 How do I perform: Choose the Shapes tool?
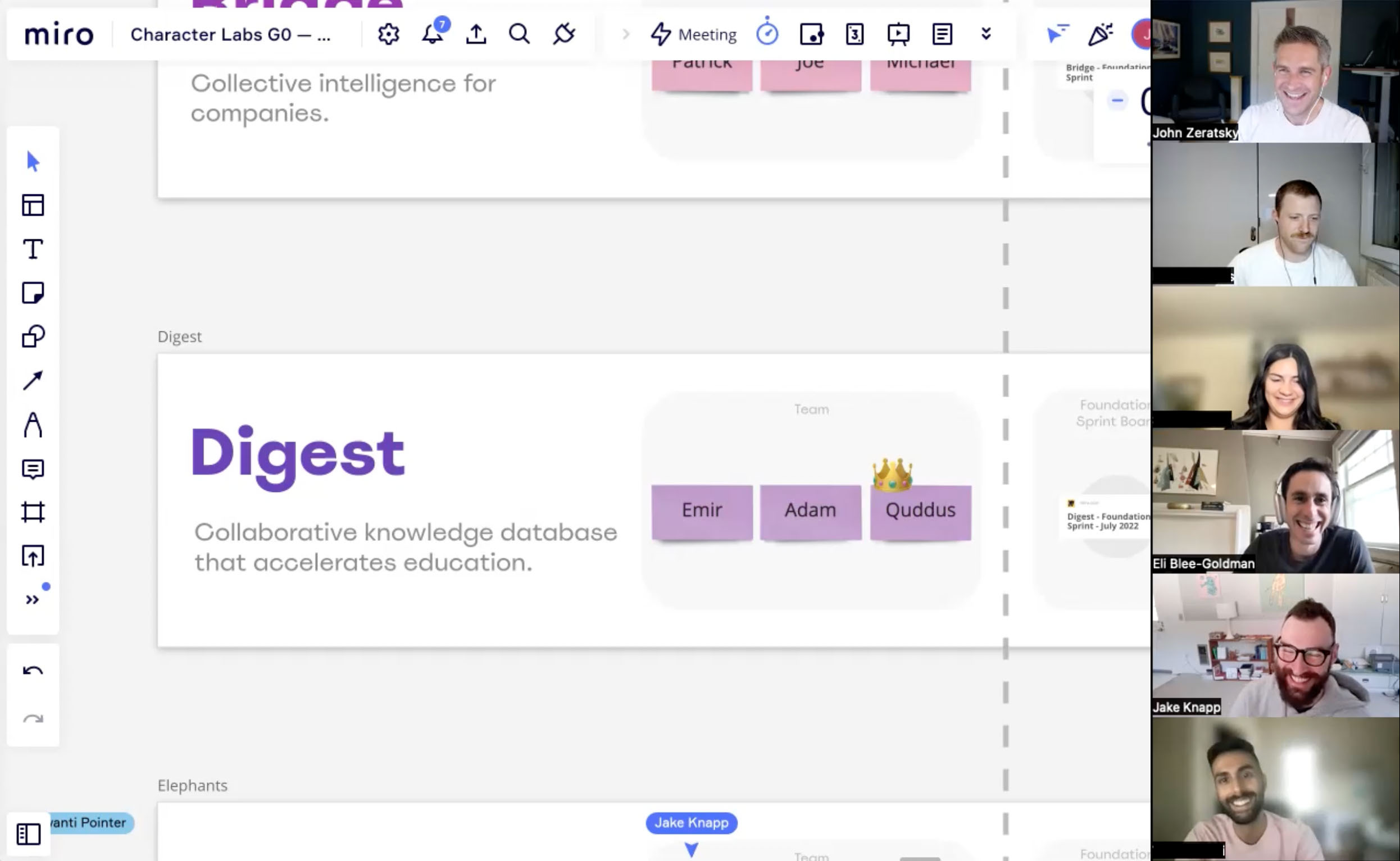coord(33,336)
